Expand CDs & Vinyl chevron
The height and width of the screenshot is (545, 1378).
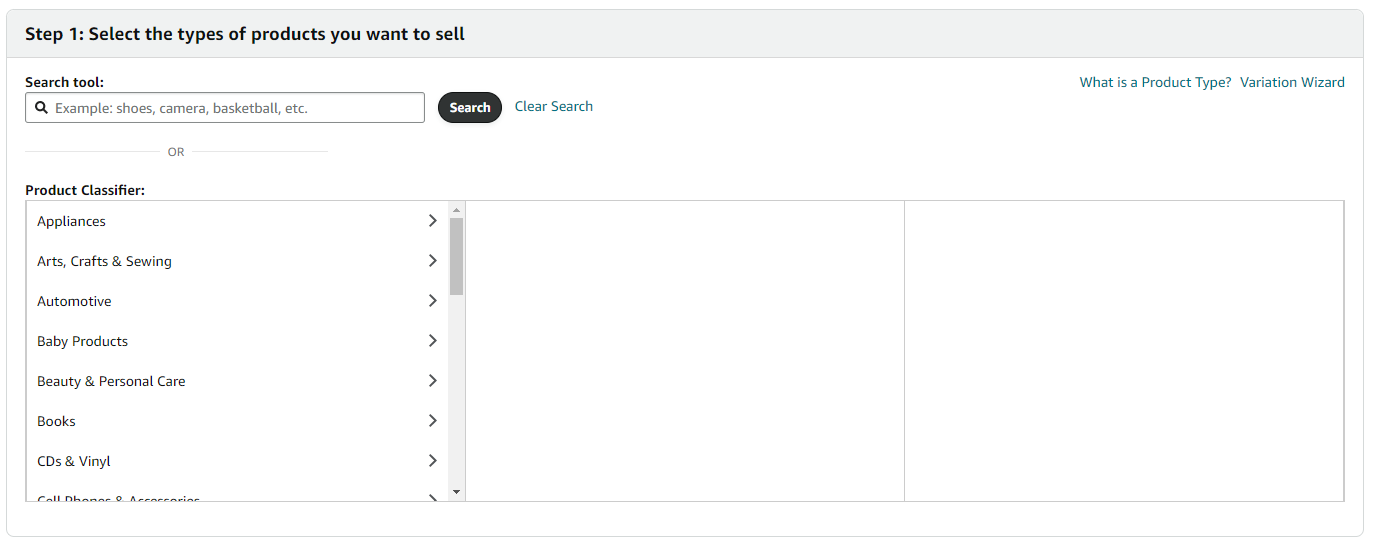(432, 461)
